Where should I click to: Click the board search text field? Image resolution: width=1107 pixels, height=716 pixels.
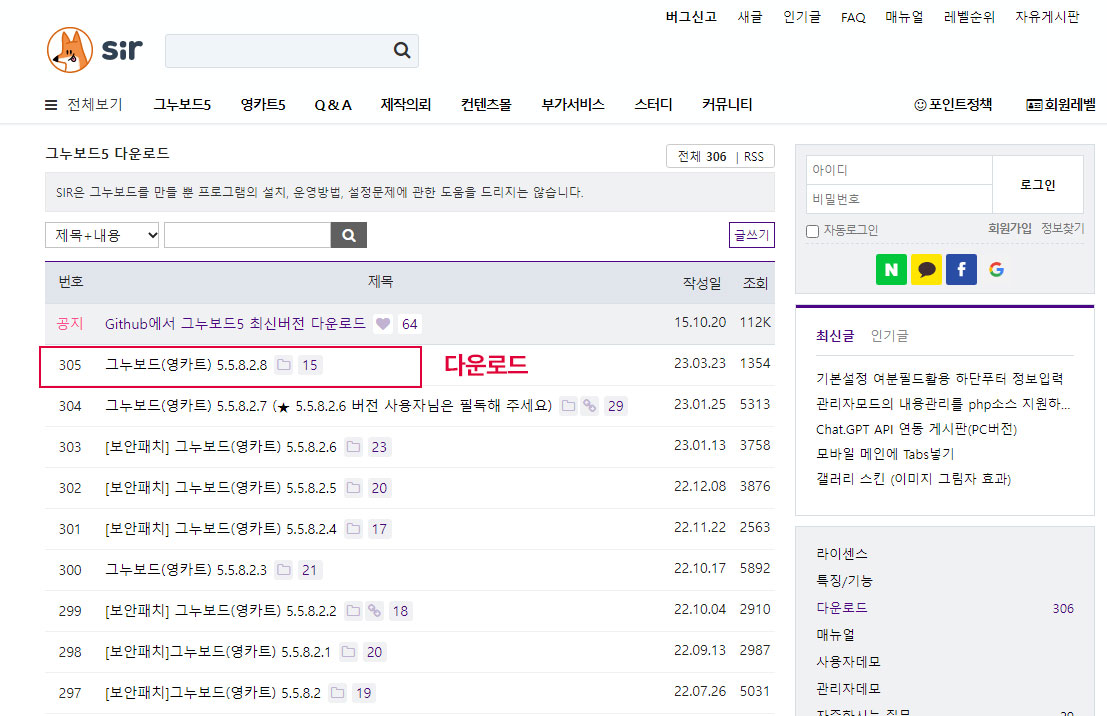[x=247, y=235]
